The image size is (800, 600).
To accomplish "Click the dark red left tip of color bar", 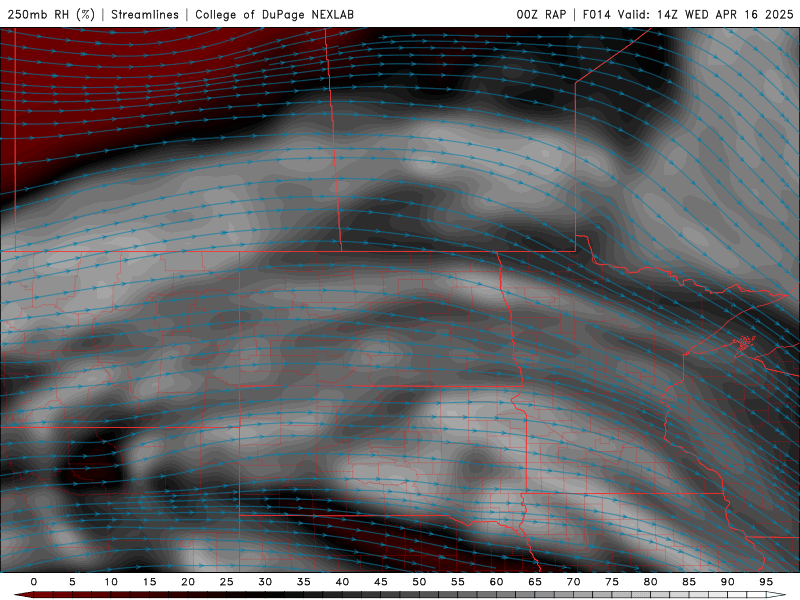I will tap(24, 595).
